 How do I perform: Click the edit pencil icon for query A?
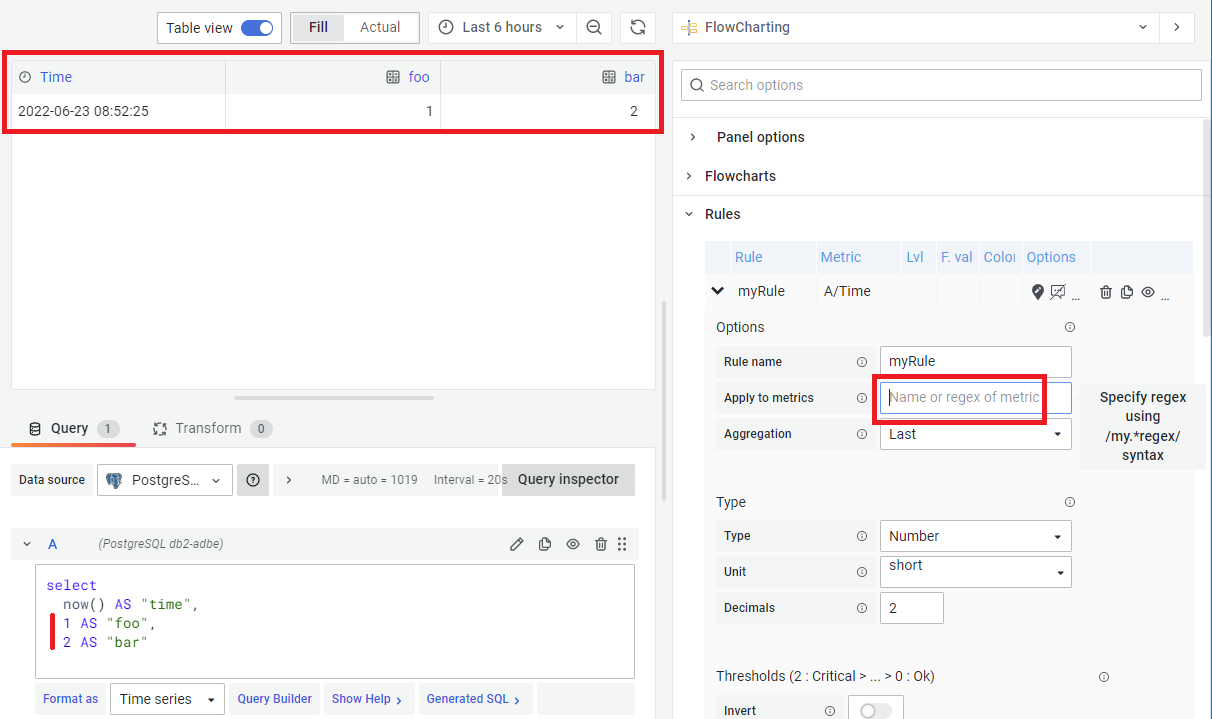[x=517, y=544]
